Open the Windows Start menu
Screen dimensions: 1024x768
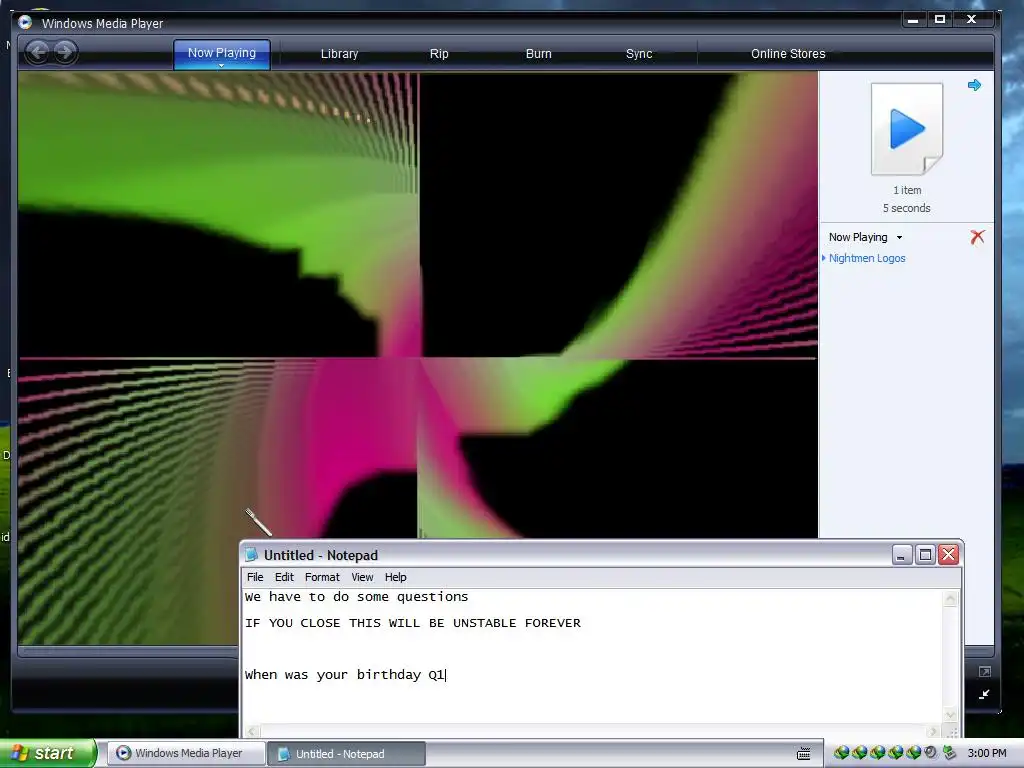click(x=47, y=753)
